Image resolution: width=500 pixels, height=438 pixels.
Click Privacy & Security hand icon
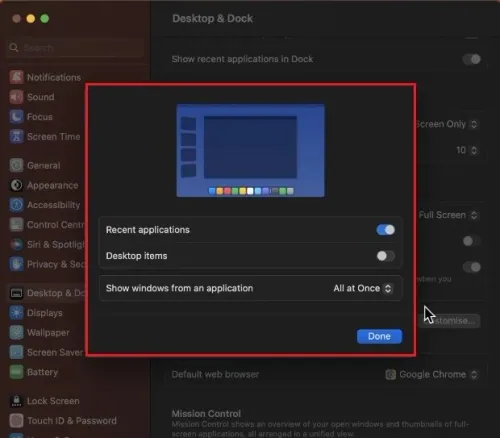[16, 264]
